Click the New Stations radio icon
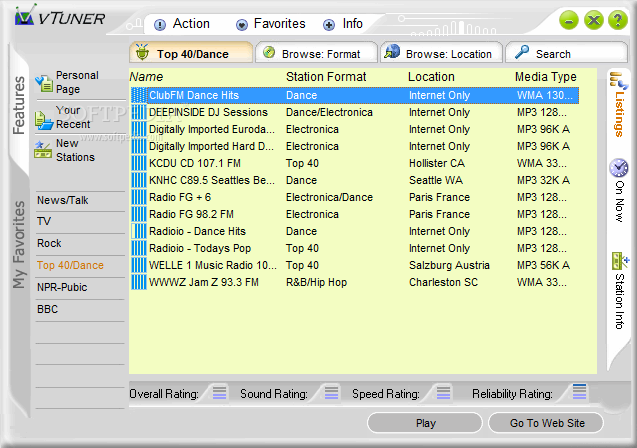Image resolution: width=637 pixels, height=448 pixels. click(x=43, y=149)
